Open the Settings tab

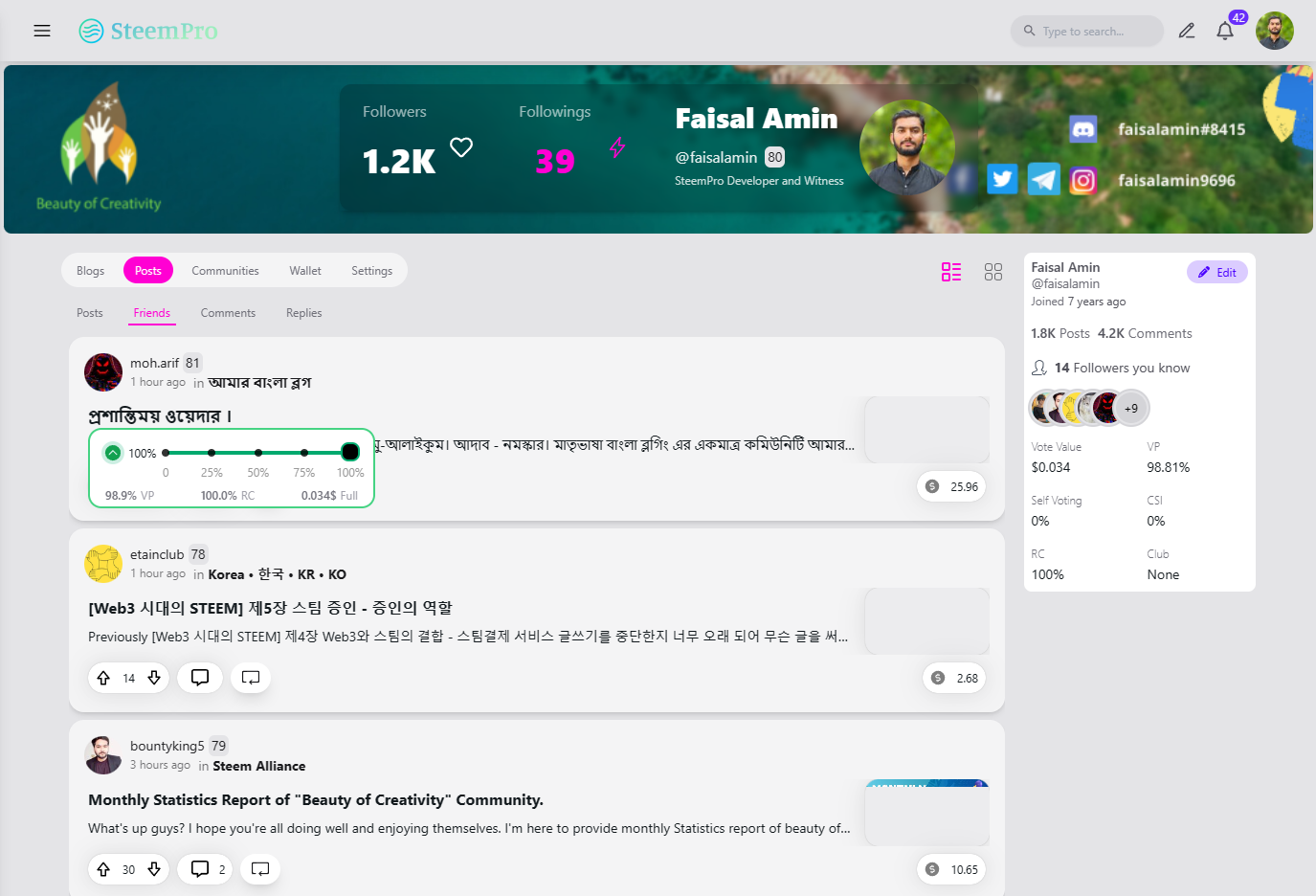pos(371,271)
